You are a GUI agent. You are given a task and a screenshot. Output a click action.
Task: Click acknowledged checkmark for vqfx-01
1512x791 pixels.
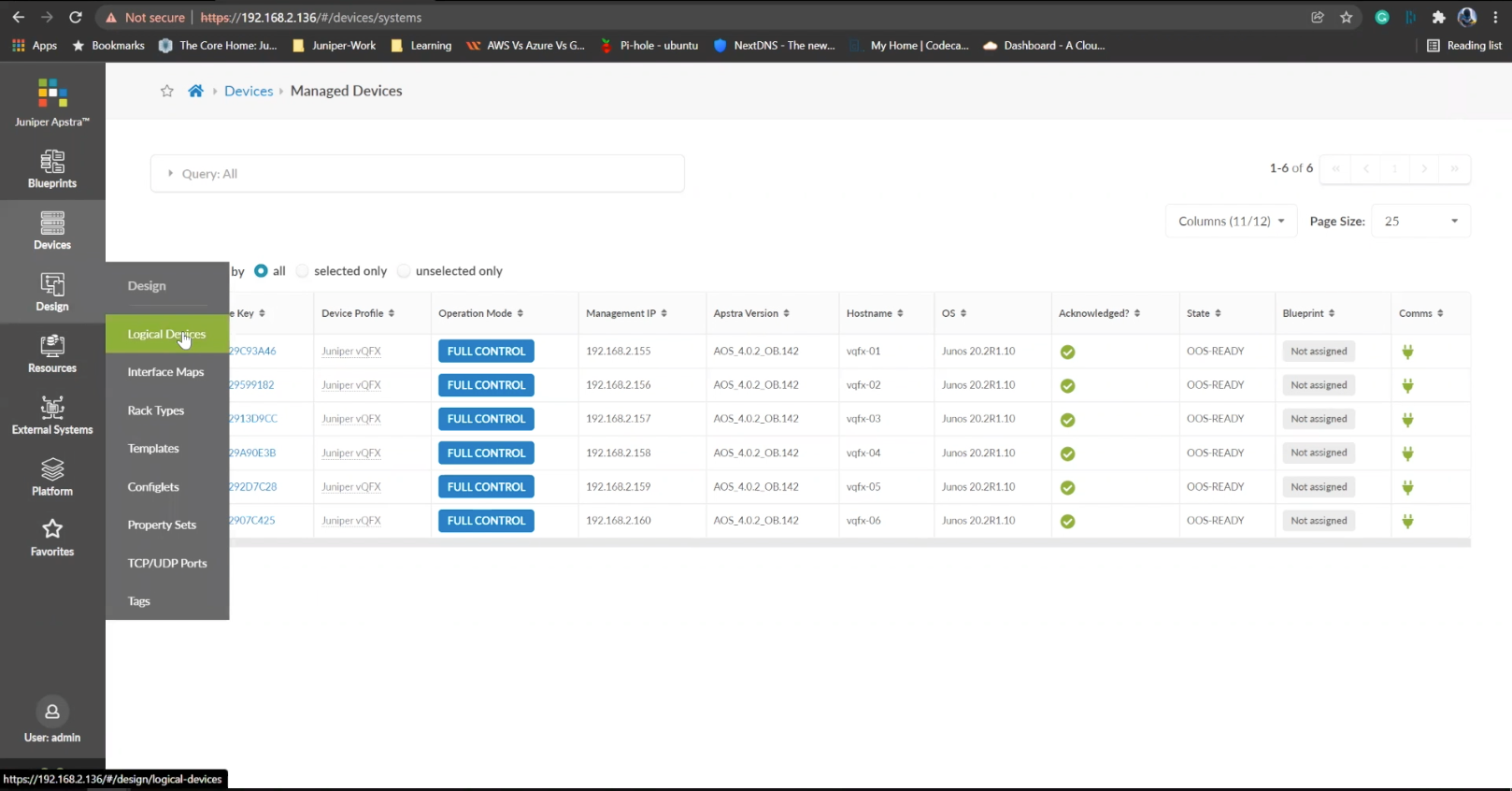(x=1067, y=352)
